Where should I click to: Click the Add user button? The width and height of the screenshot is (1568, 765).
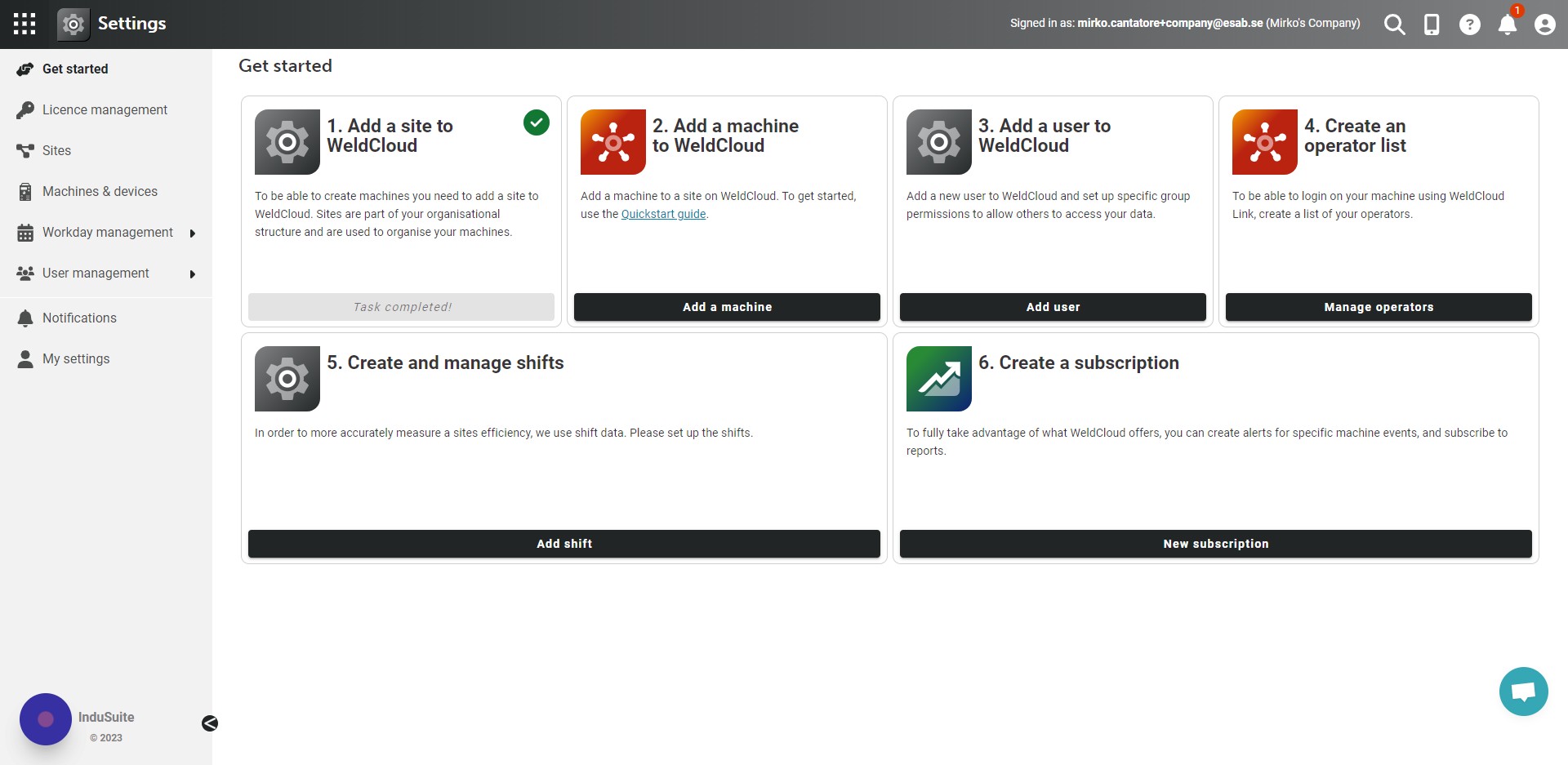click(1053, 307)
